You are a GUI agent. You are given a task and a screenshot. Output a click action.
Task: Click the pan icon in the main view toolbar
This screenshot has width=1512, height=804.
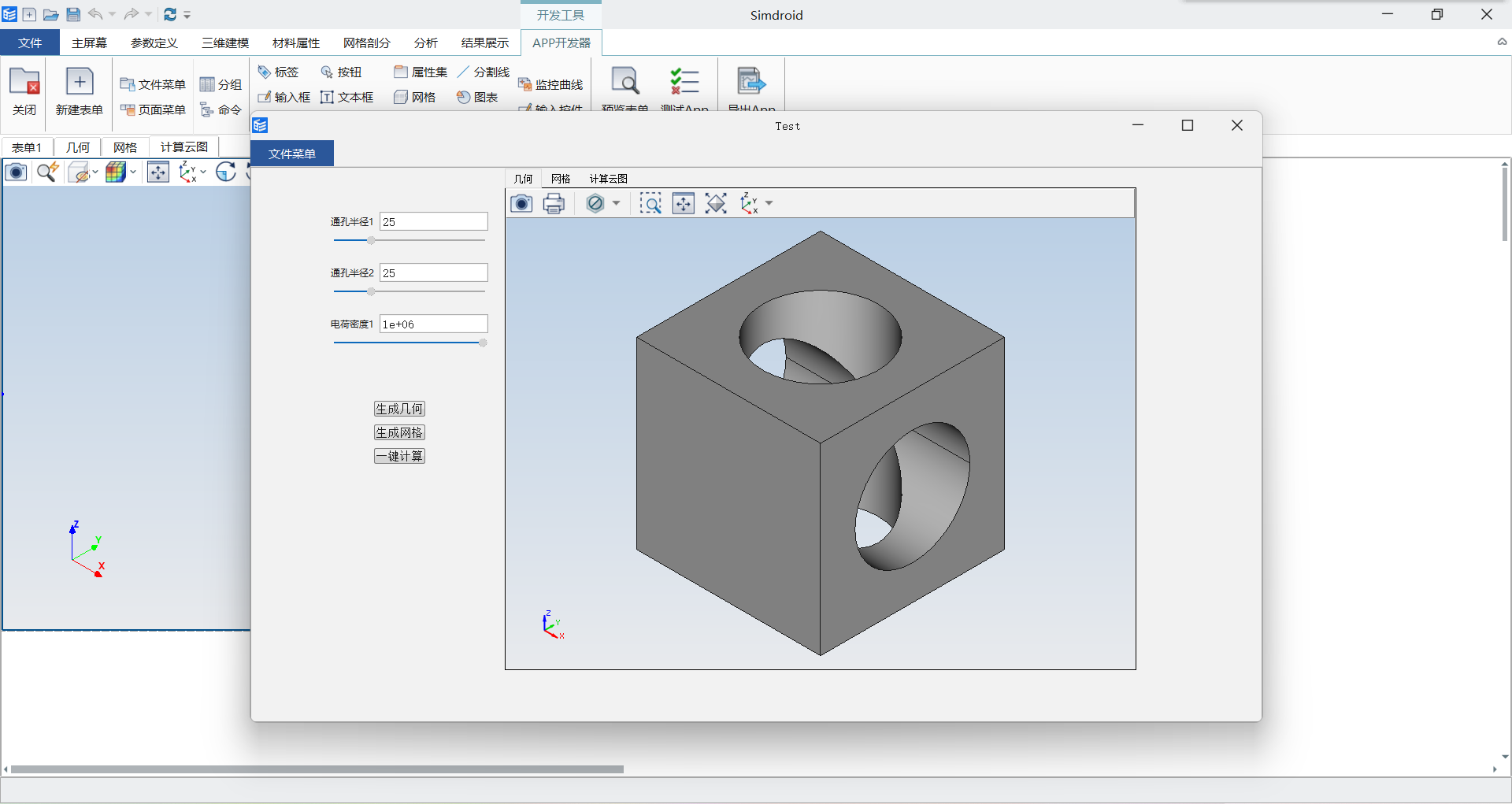click(158, 172)
